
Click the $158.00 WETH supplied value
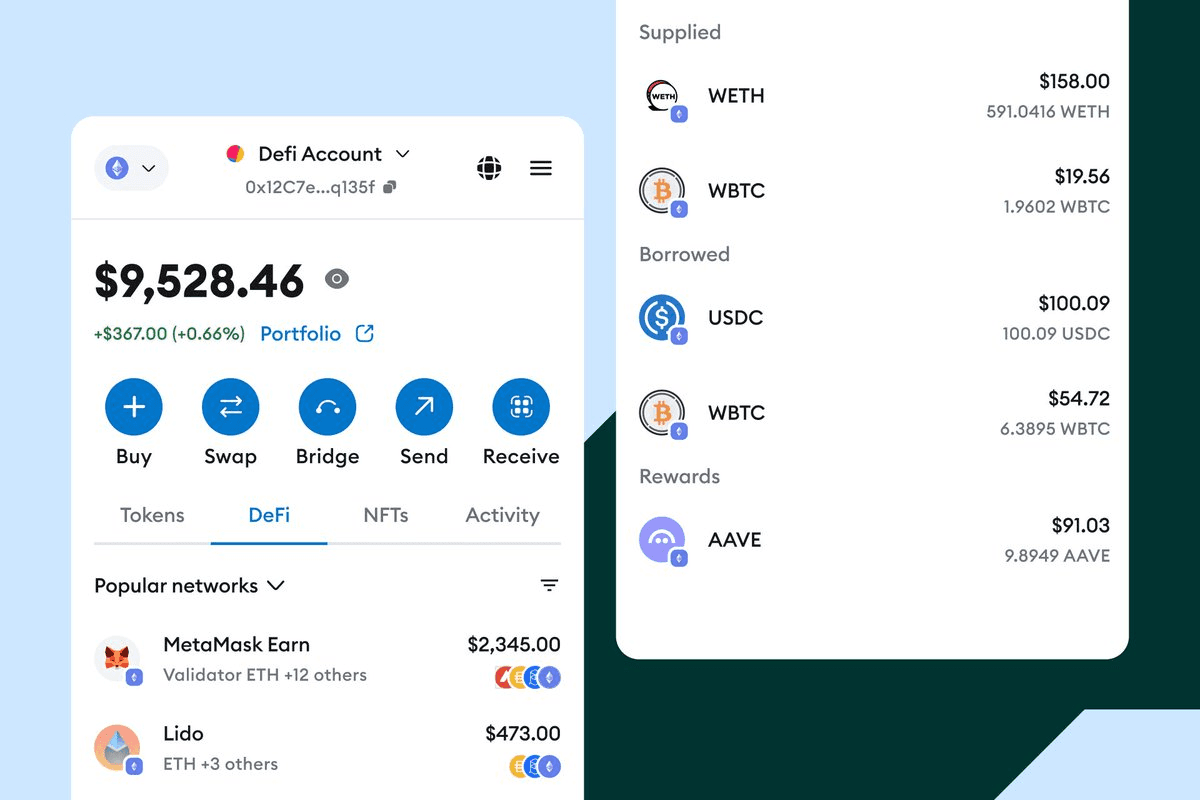click(1074, 81)
